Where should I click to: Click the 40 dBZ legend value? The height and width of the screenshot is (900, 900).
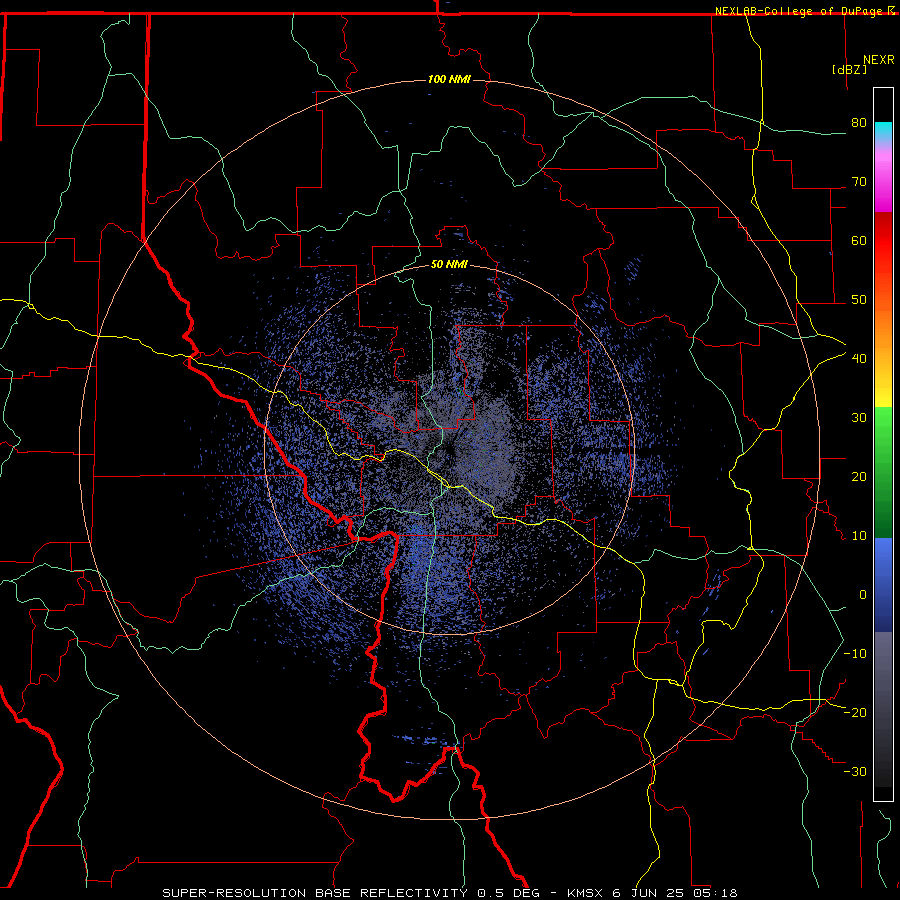coord(859,359)
